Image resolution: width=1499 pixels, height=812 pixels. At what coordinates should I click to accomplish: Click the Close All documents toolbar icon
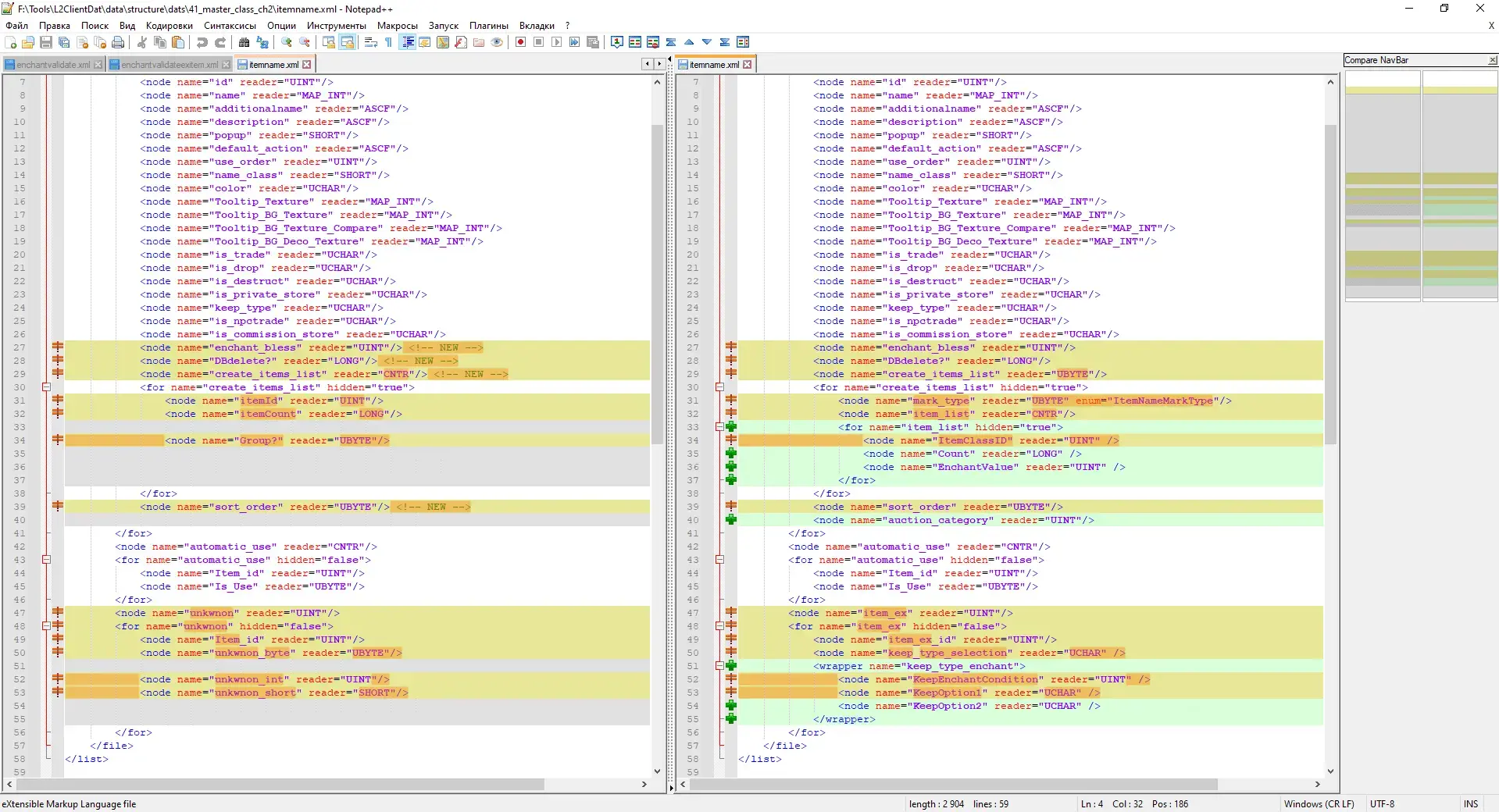[x=100, y=42]
